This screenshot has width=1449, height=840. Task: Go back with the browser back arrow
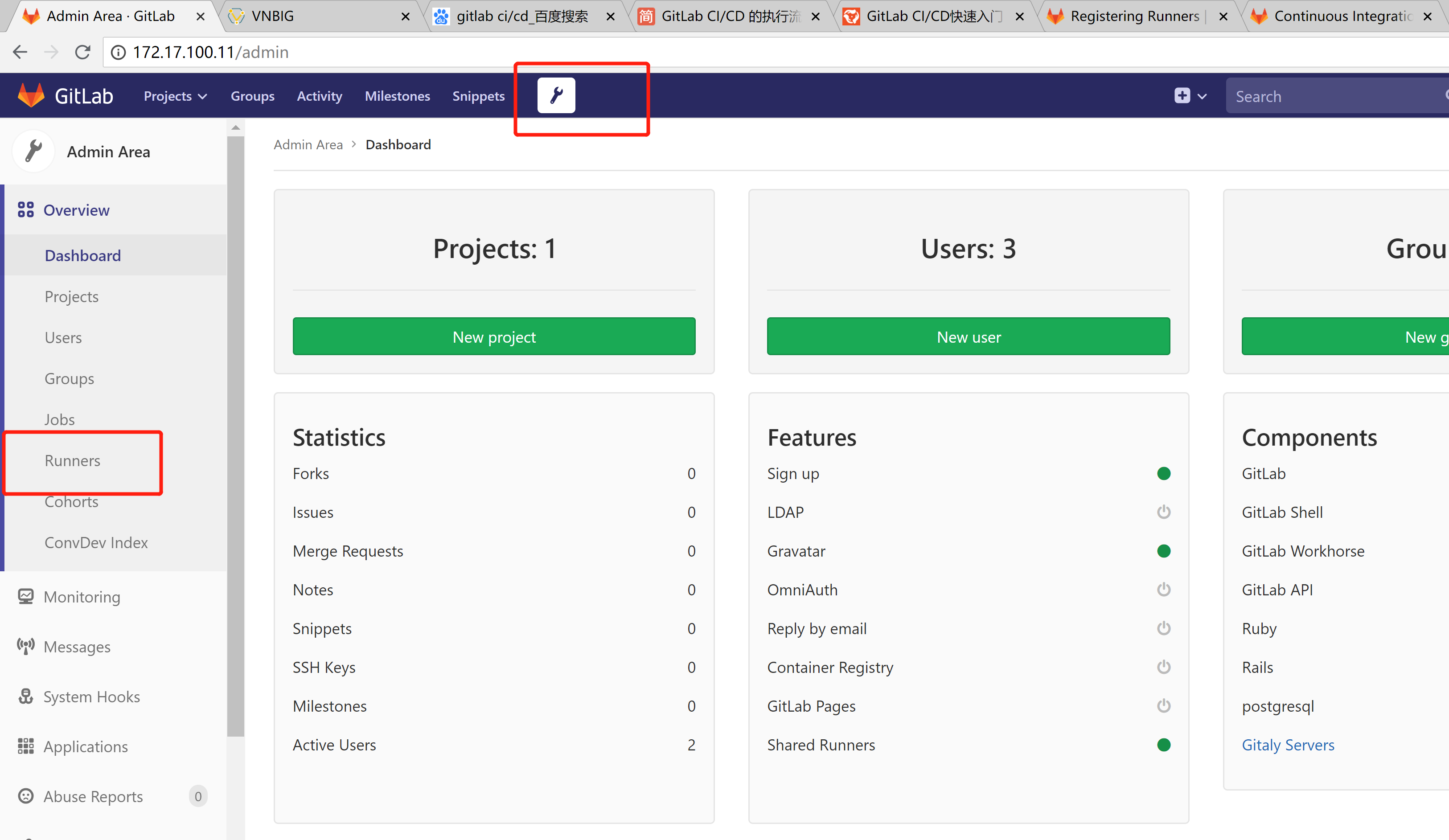click(20, 52)
